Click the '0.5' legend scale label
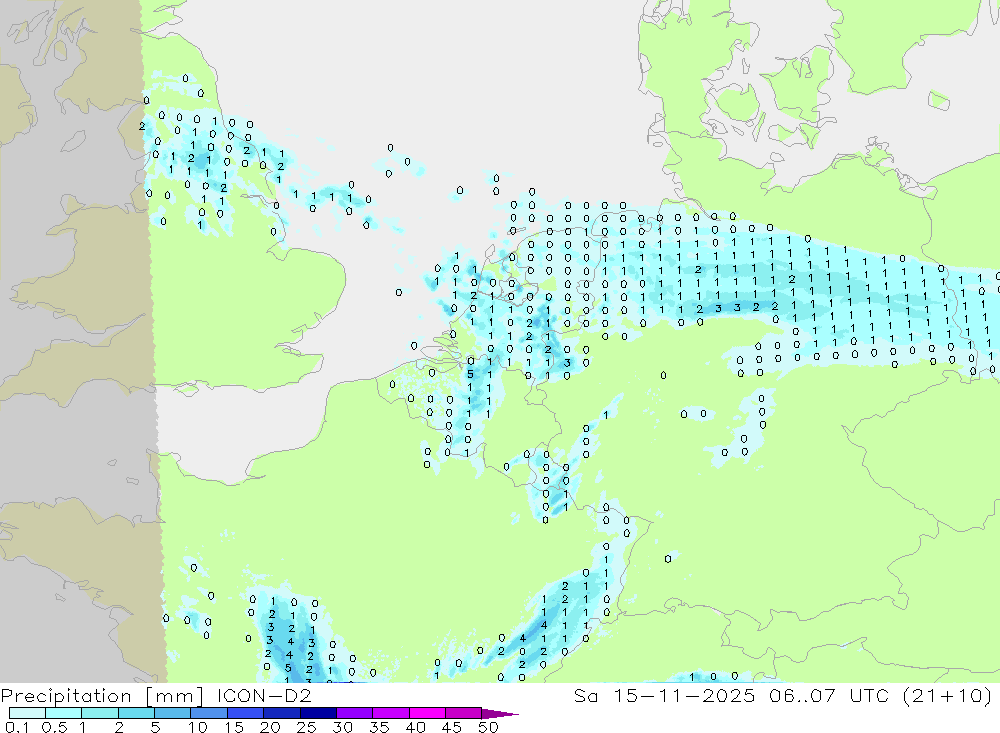The image size is (1000, 733). pyautogui.click(x=54, y=727)
